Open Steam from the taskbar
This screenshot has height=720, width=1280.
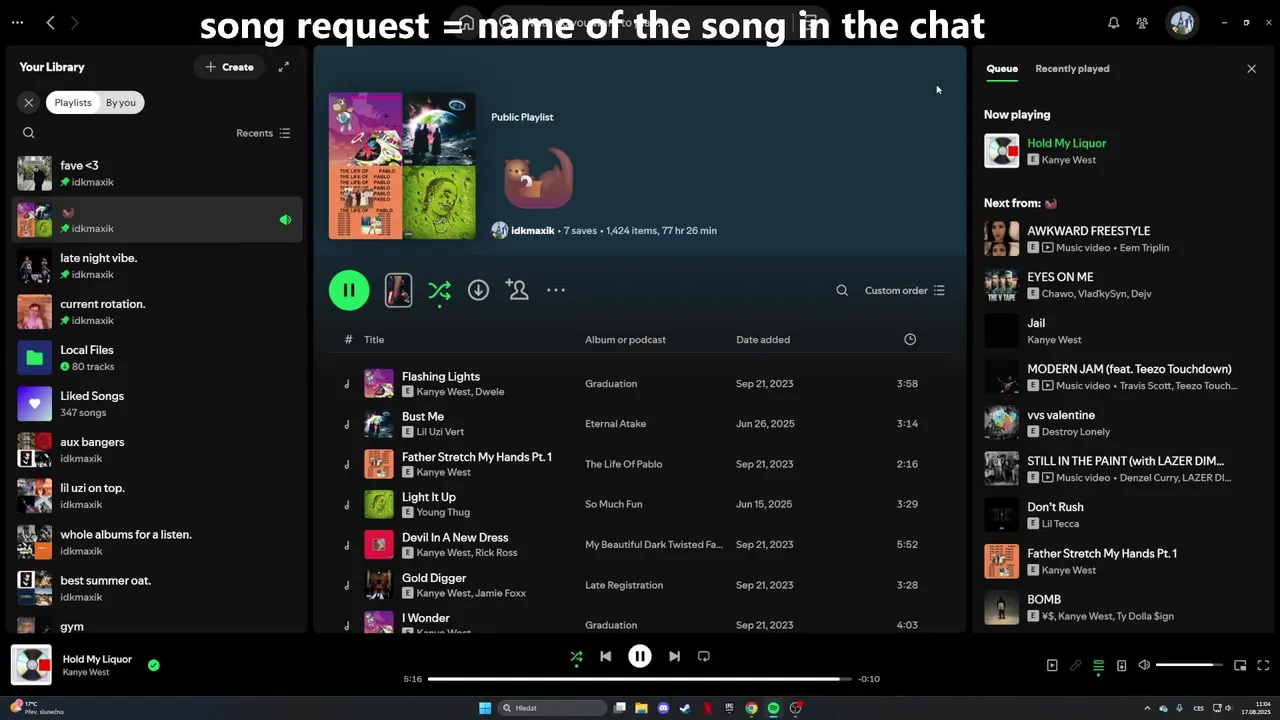[x=685, y=708]
